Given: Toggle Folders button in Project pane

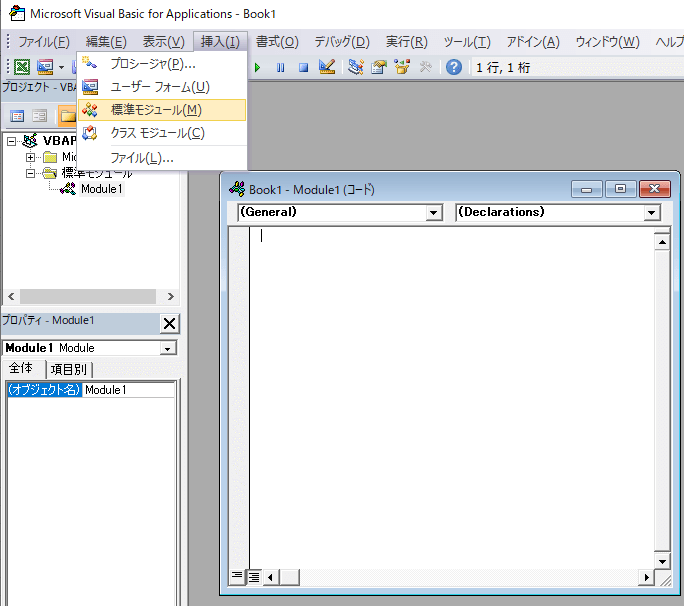Looking at the screenshot, I should point(66,116).
